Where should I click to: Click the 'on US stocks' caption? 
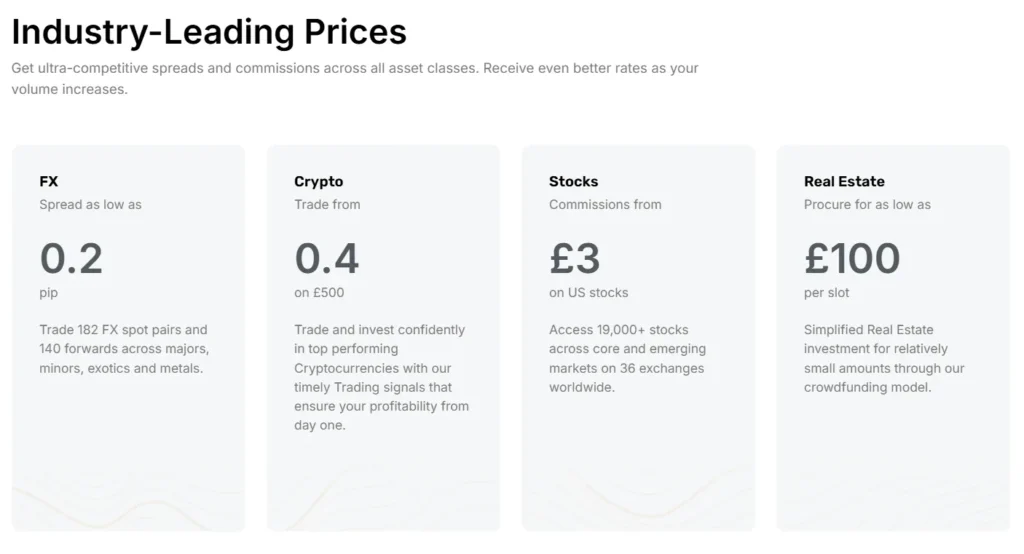tap(588, 292)
